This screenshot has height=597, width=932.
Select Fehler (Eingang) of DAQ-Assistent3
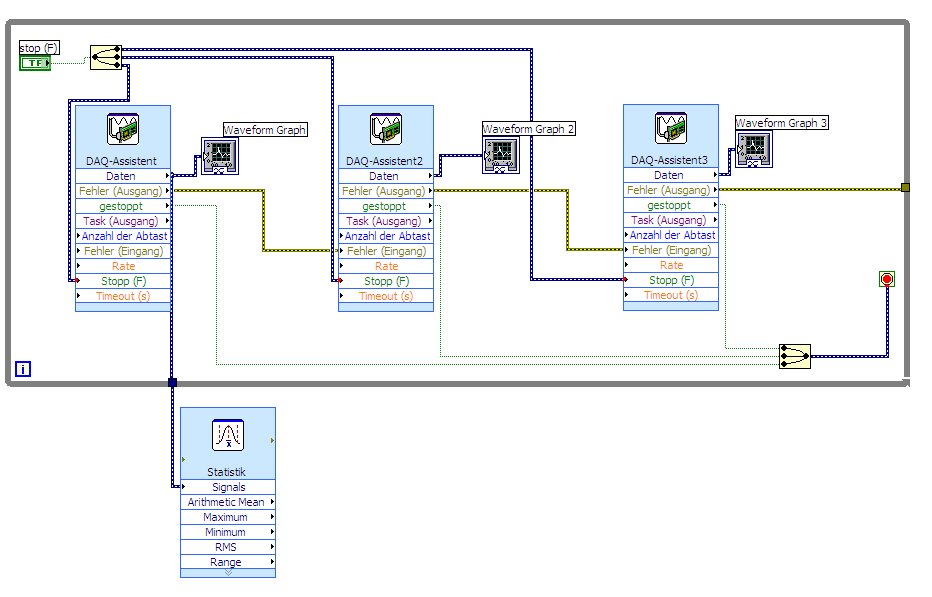(x=671, y=250)
